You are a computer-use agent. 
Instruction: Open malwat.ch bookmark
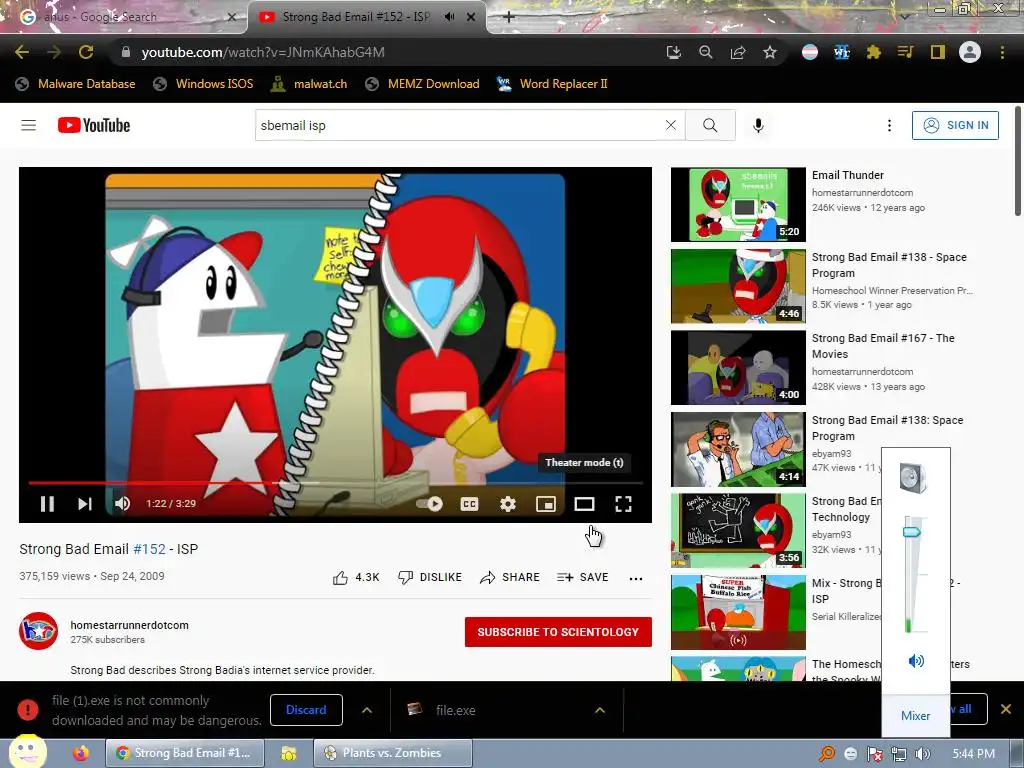coord(309,84)
